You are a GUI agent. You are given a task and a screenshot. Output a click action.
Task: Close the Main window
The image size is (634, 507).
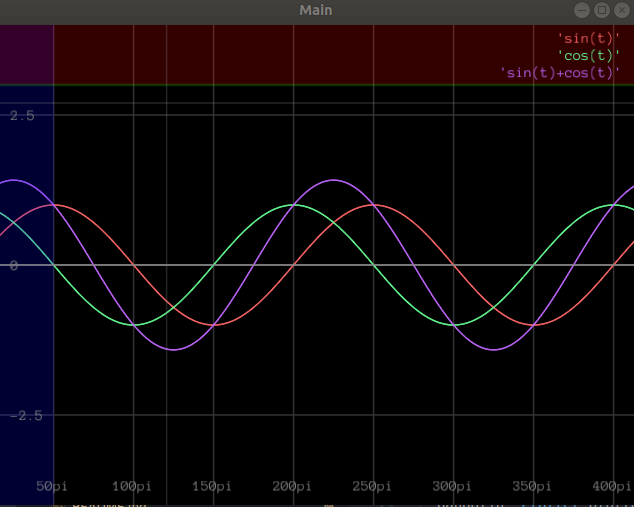click(621, 10)
